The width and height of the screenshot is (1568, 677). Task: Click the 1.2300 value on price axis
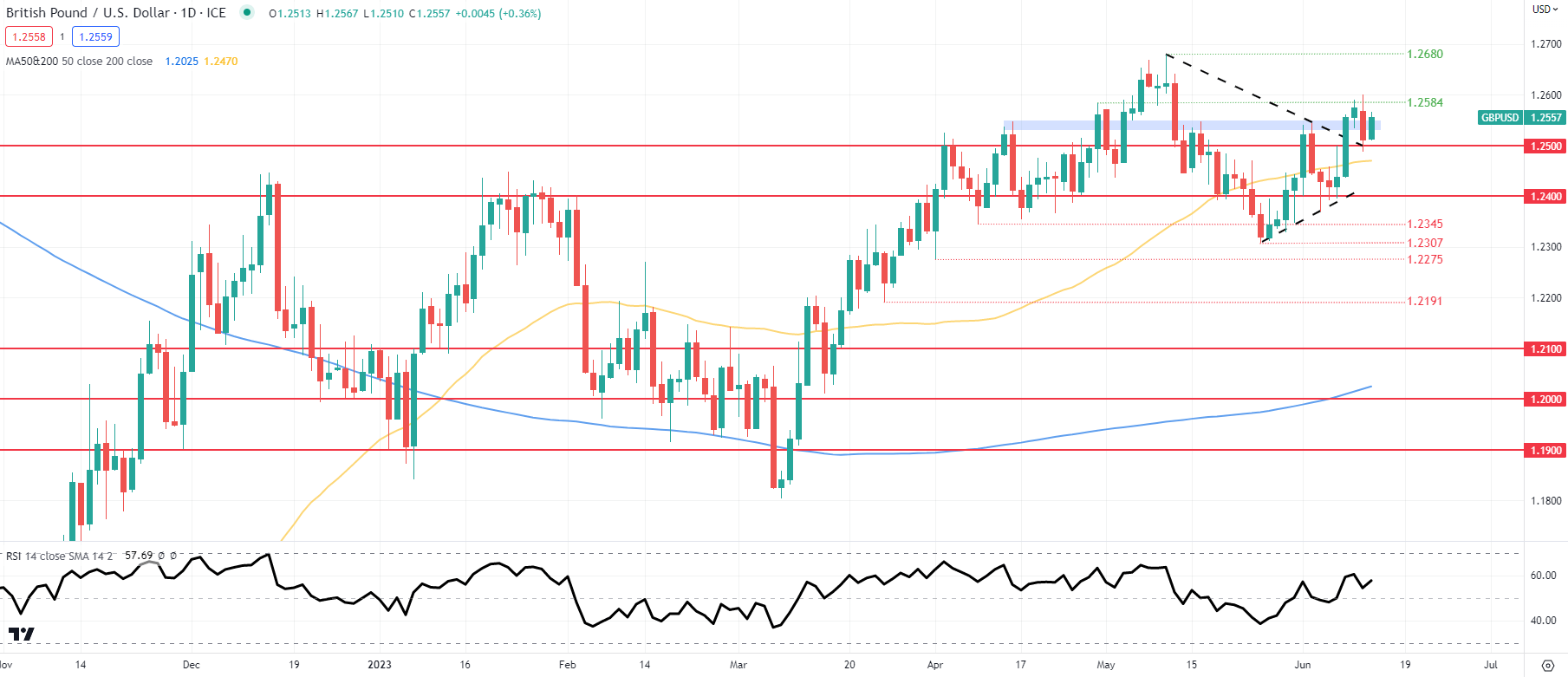tap(1546, 247)
